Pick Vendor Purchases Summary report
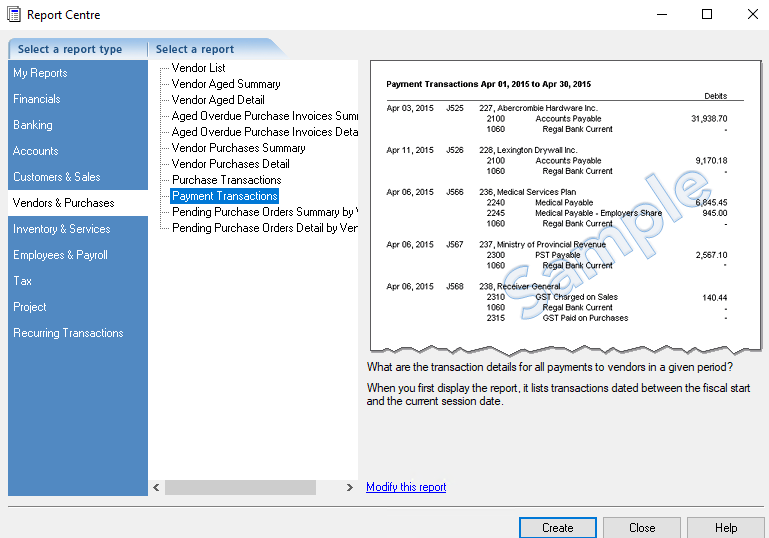This screenshot has height=538, width=769. 238,148
